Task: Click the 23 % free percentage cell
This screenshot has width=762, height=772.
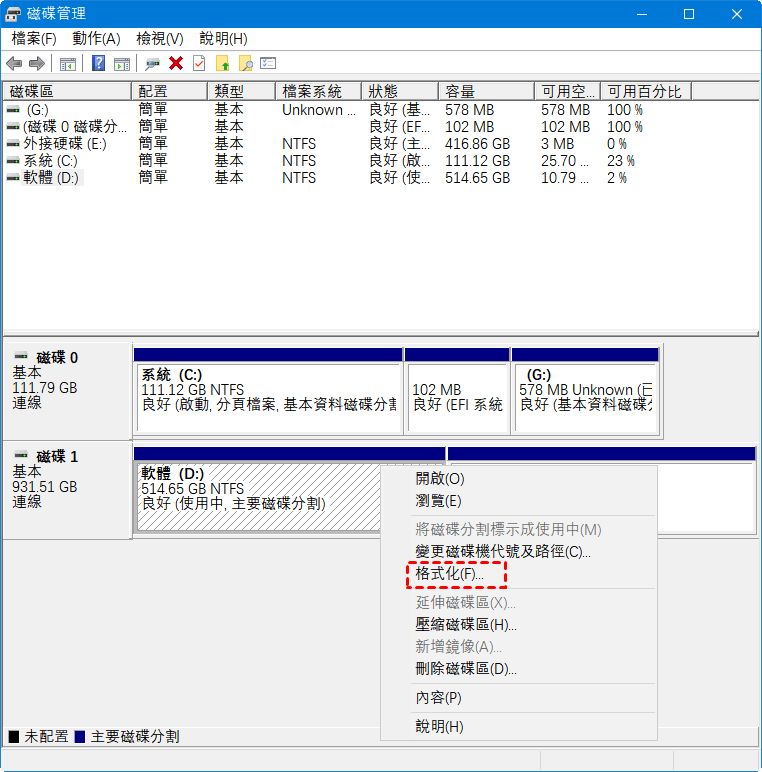Action: pos(621,161)
